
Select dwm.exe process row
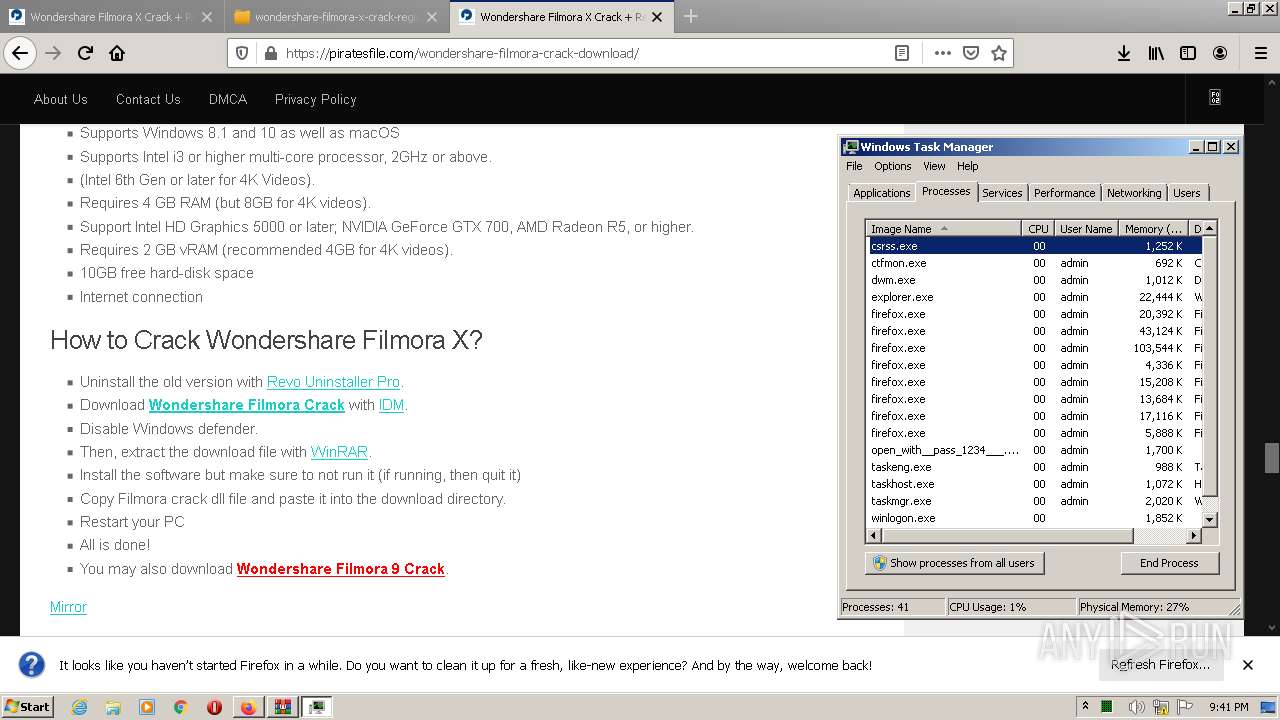(x=1034, y=280)
